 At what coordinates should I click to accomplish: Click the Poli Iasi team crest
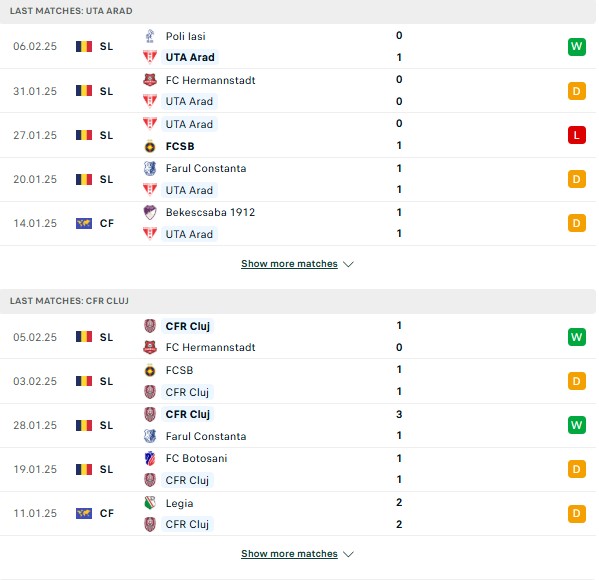tap(150, 36)
